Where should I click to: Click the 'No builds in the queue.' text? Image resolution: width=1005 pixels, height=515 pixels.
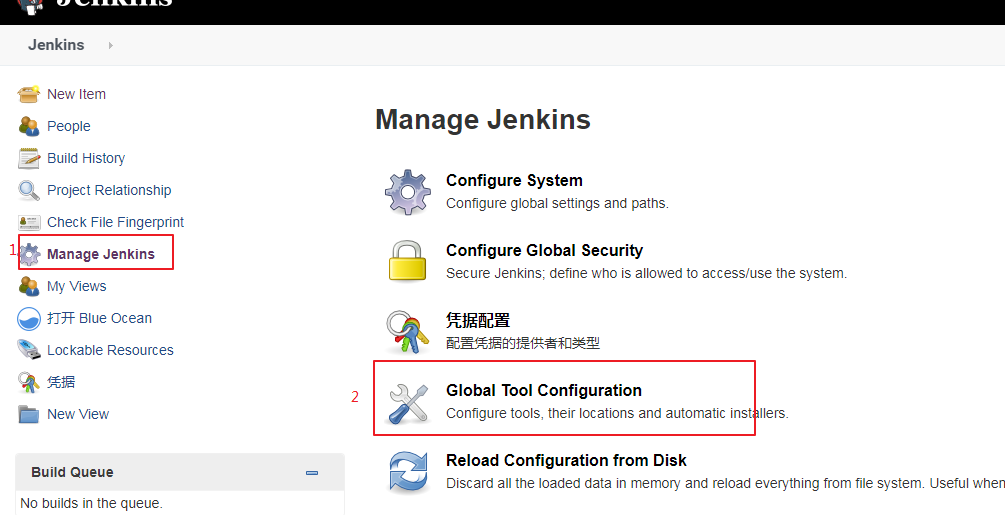click(x=92, y=503)
